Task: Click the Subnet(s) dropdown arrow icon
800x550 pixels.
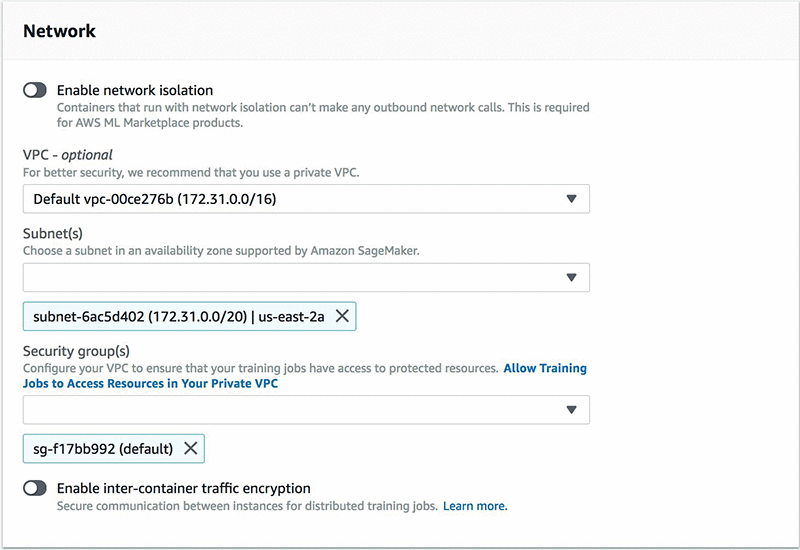Action: pos(571,277)
